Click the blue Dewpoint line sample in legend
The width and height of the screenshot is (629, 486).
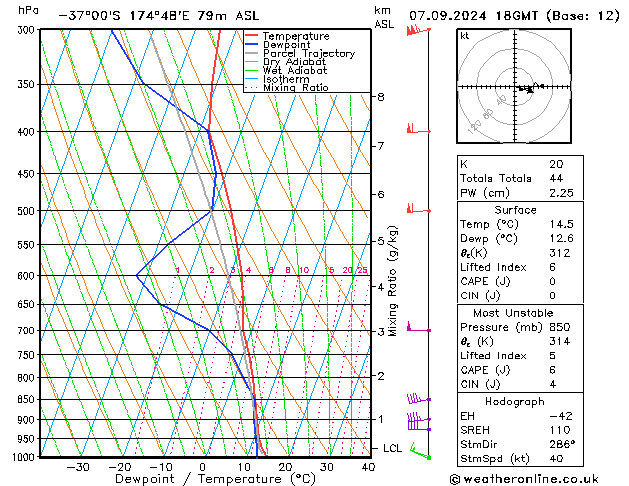tap(251, 45)
